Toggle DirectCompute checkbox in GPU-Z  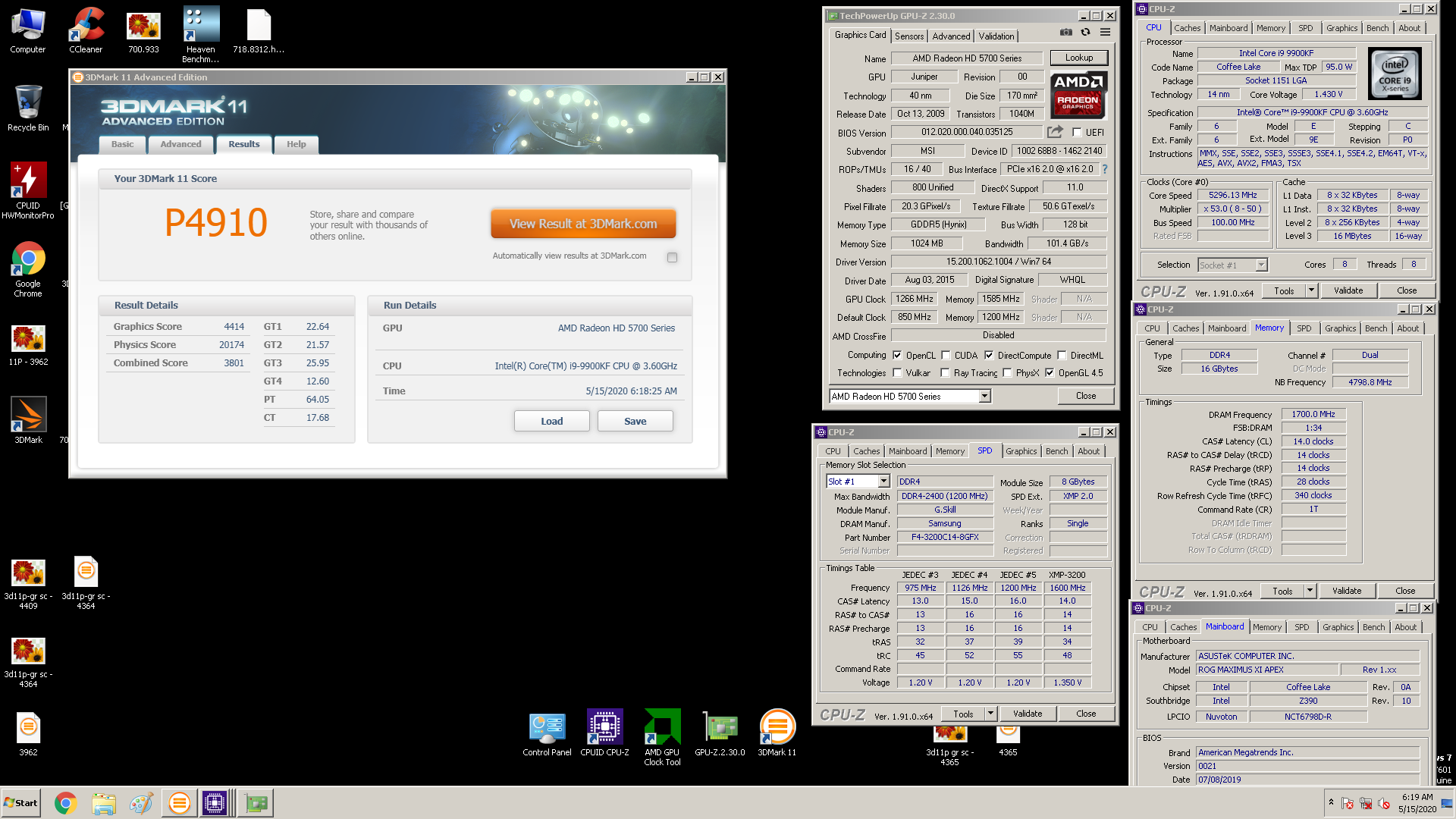click(989, 355)
